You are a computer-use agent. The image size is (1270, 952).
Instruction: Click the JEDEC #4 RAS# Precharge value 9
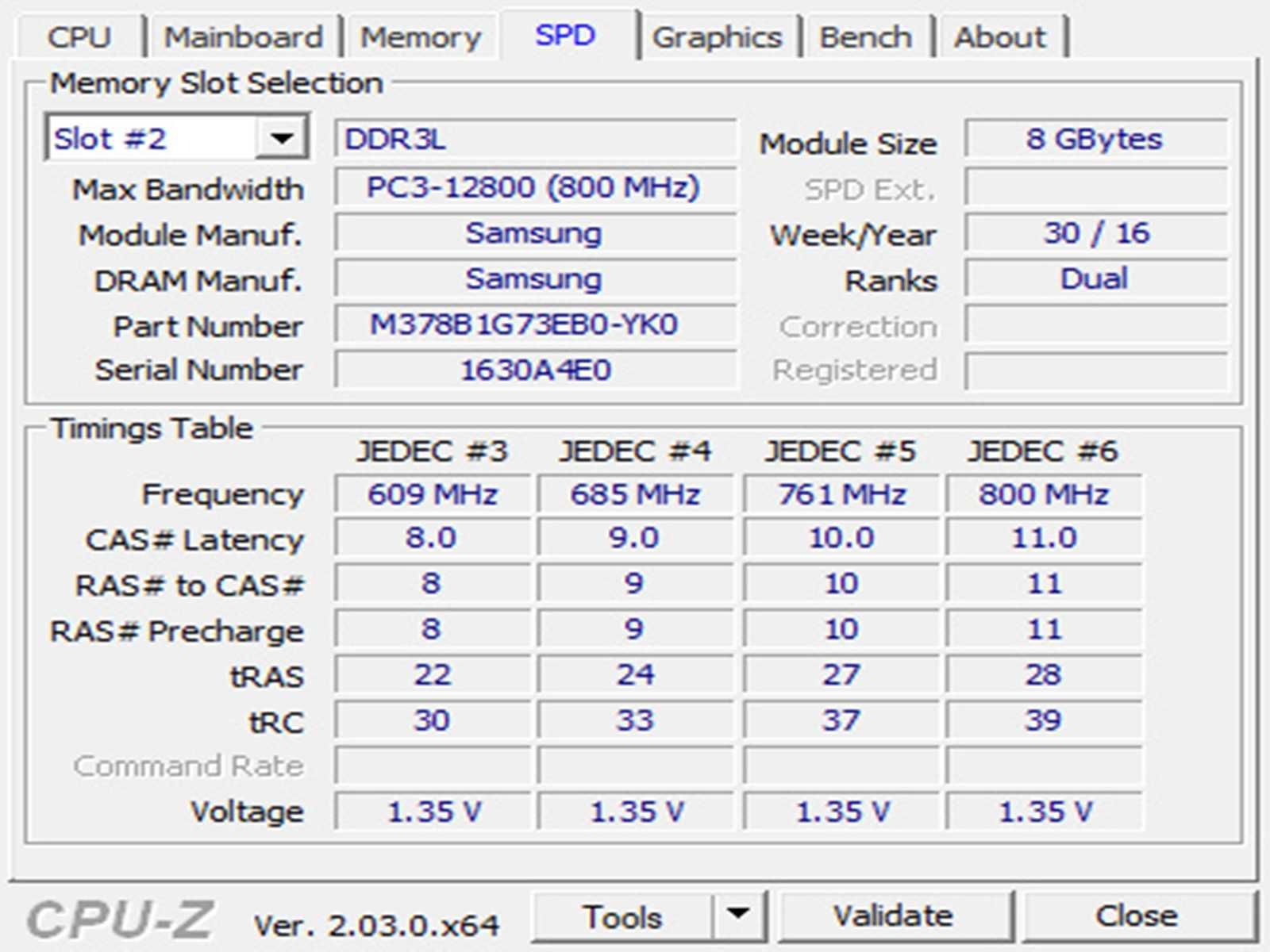[x=635, y=629]
